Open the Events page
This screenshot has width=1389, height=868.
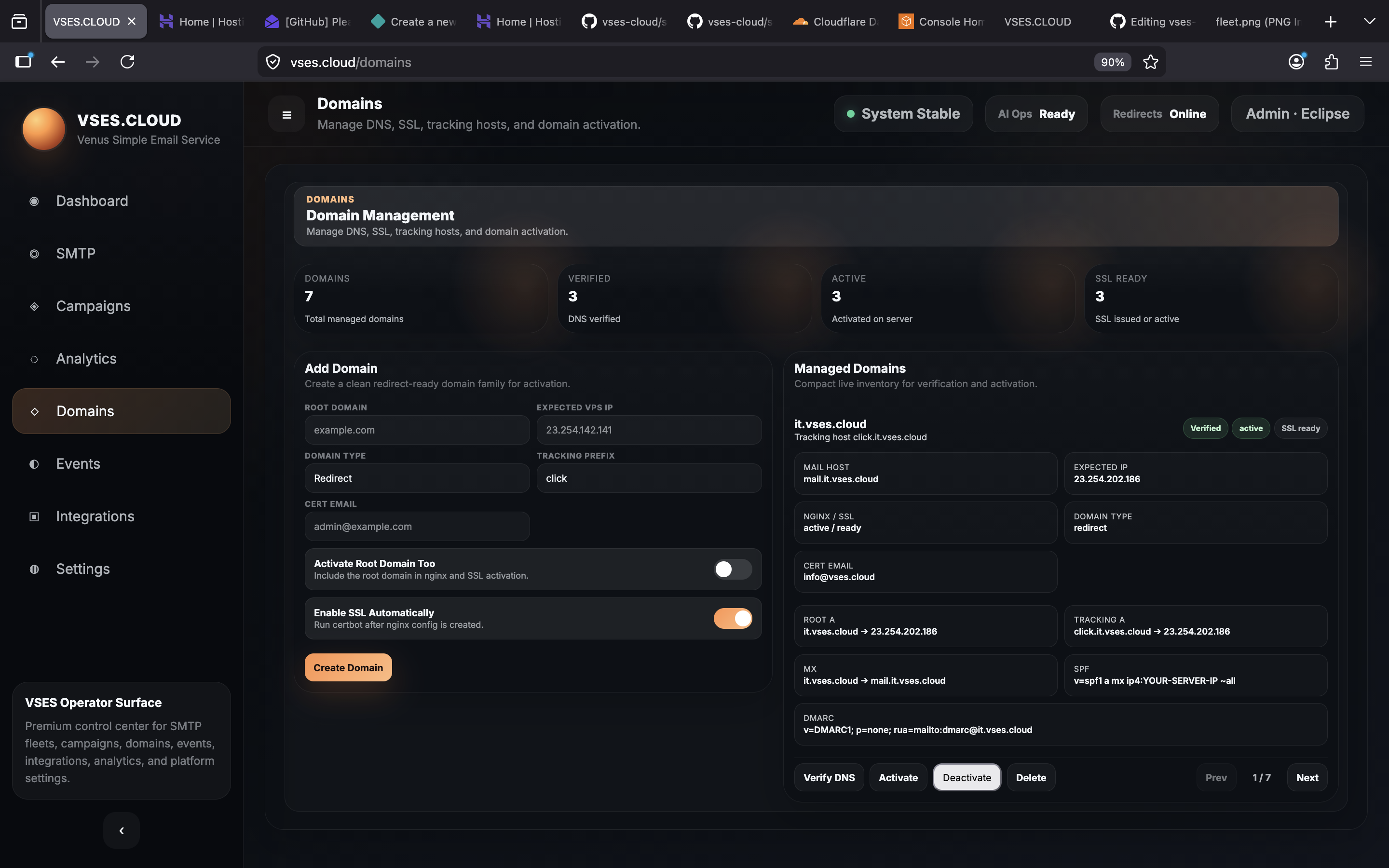coord(121,463)
